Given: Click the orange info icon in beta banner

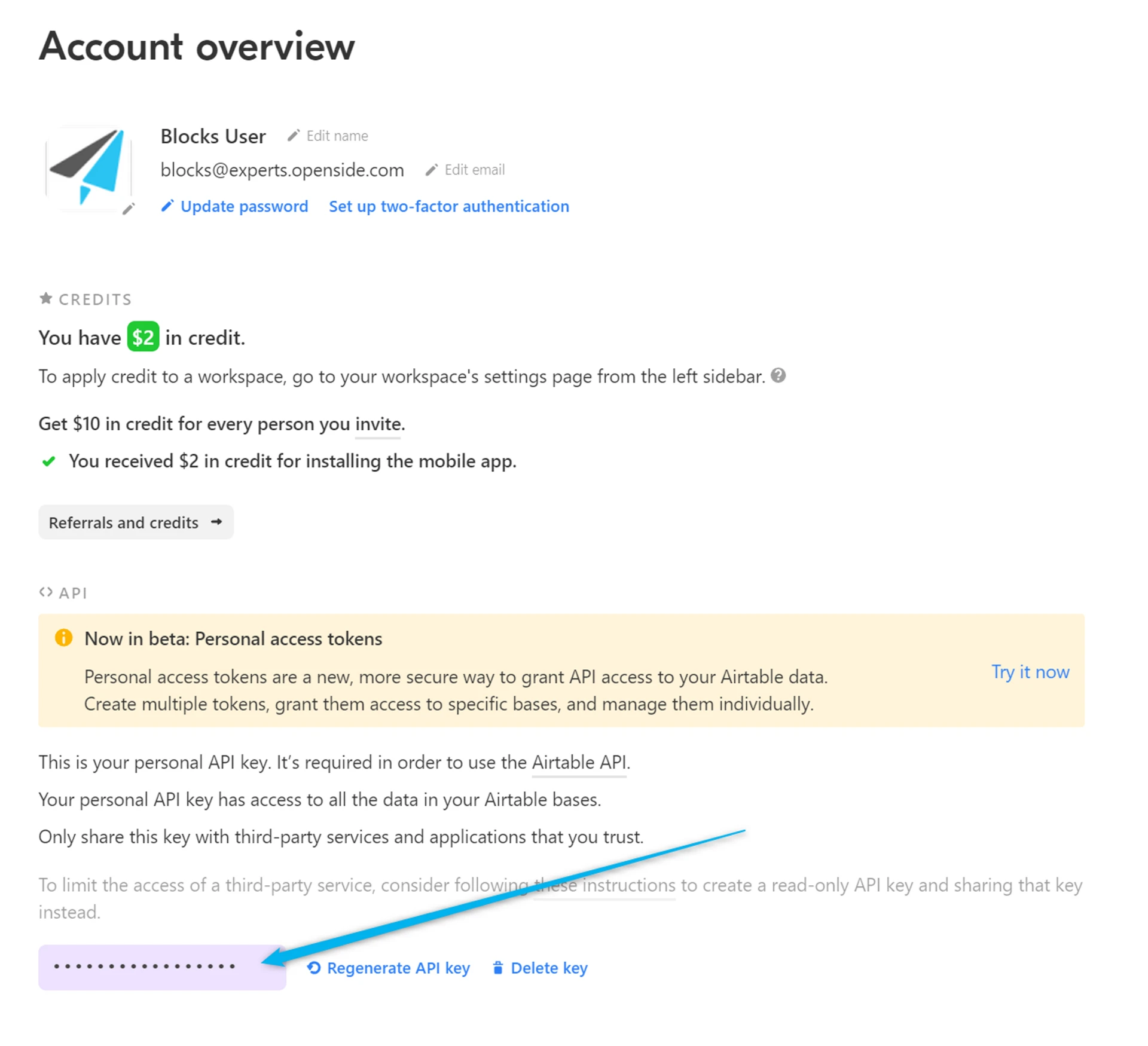Looking at the screenshot, I should (x=63, y=638).
